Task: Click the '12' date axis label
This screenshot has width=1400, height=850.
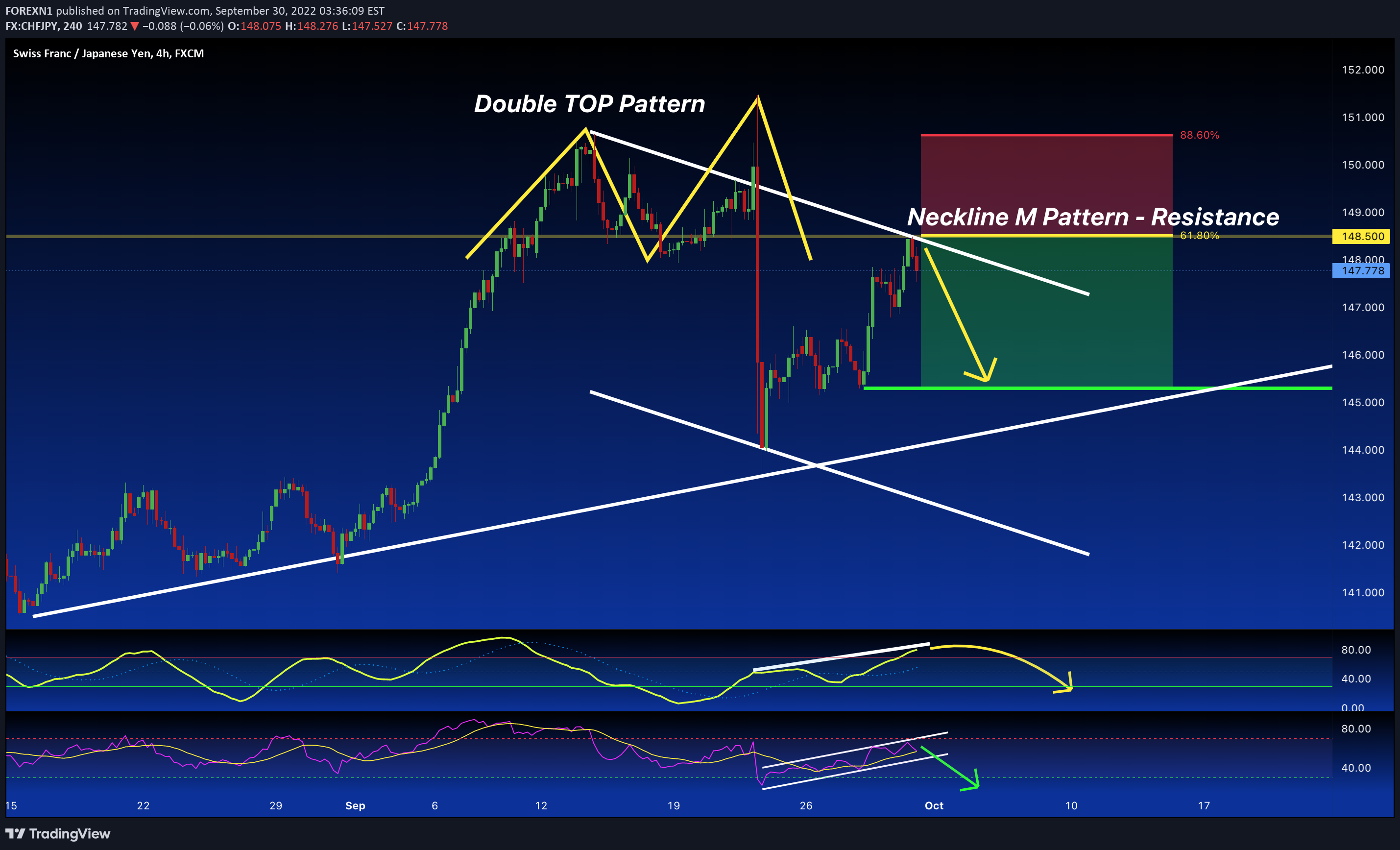Action: 541,806
